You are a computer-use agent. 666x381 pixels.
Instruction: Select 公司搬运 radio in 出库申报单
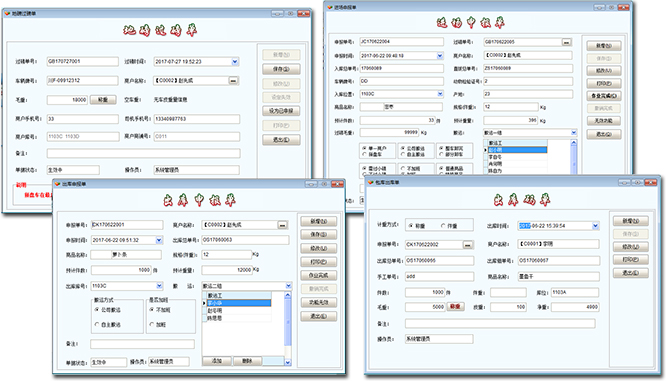pyautogui.click(x=97, y=310)
